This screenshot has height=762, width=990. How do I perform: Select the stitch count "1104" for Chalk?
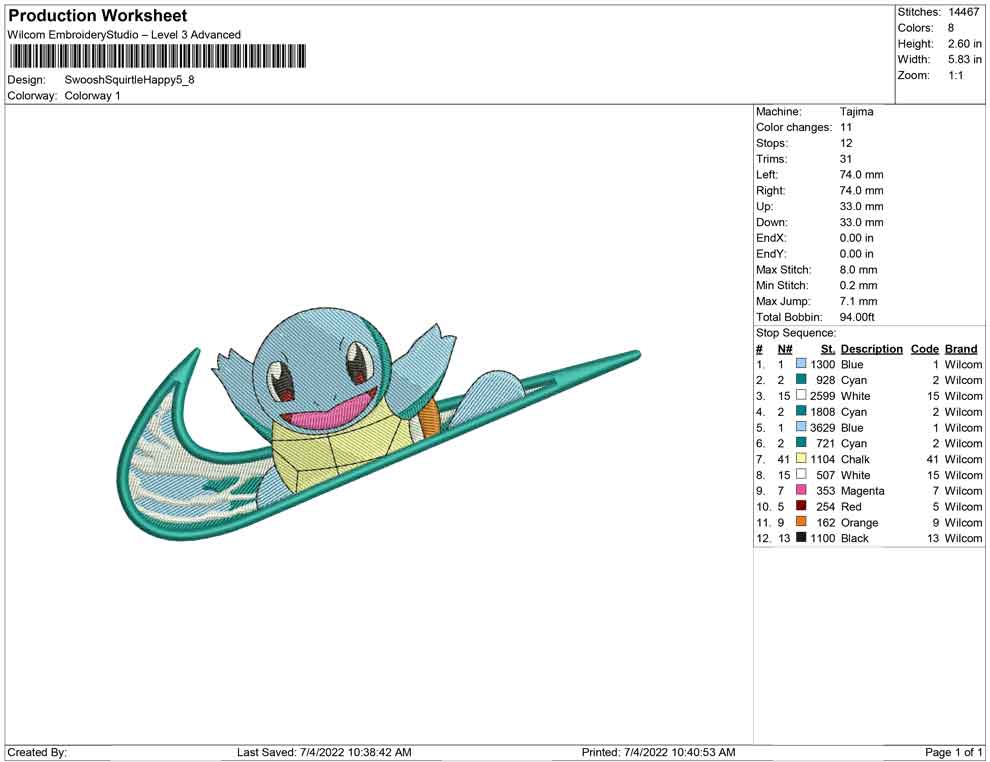(x=823, y=459)
